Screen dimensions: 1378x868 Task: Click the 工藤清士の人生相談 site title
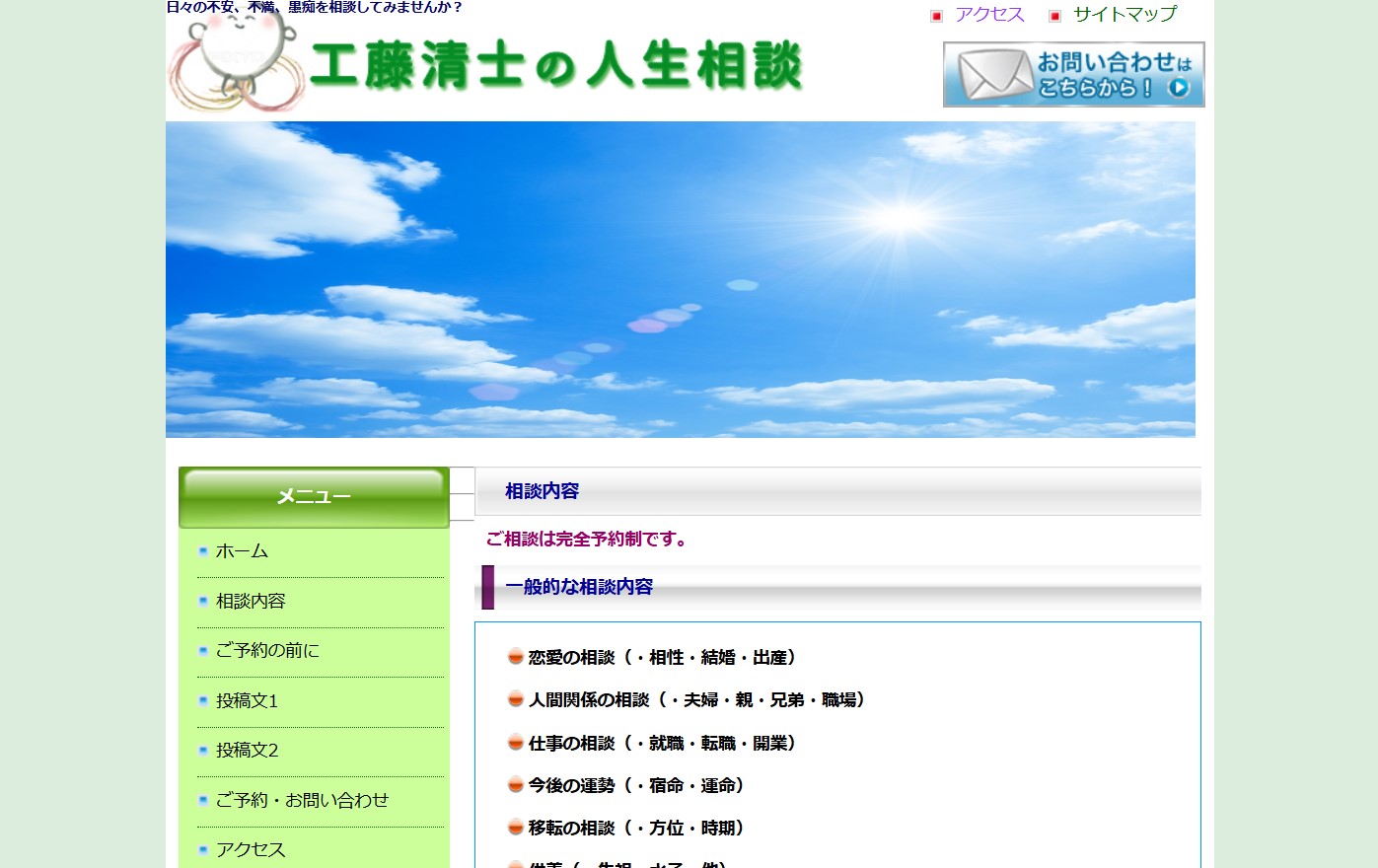click(555, 67)
